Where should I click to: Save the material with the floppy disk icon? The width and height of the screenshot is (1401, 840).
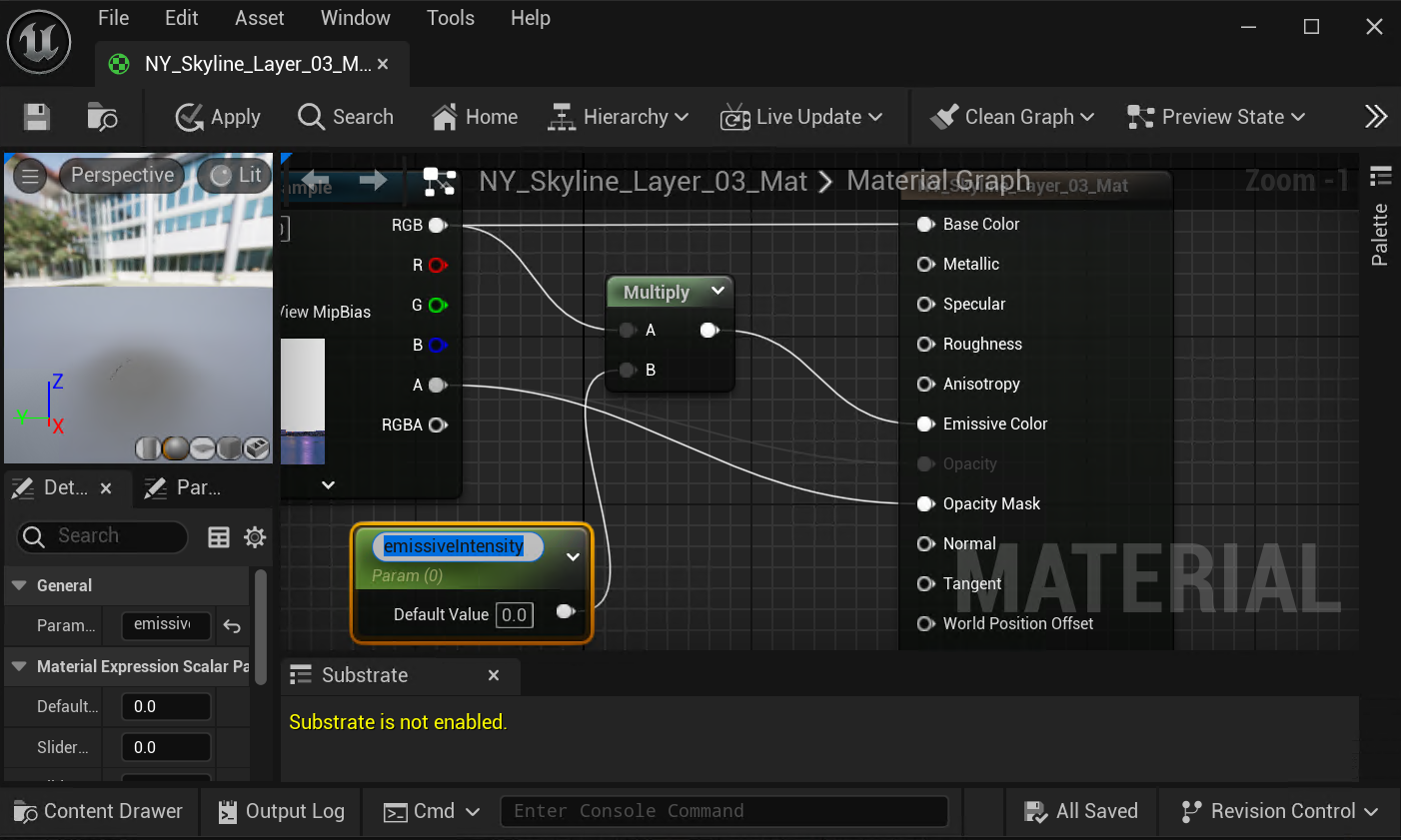pos(37,117)
